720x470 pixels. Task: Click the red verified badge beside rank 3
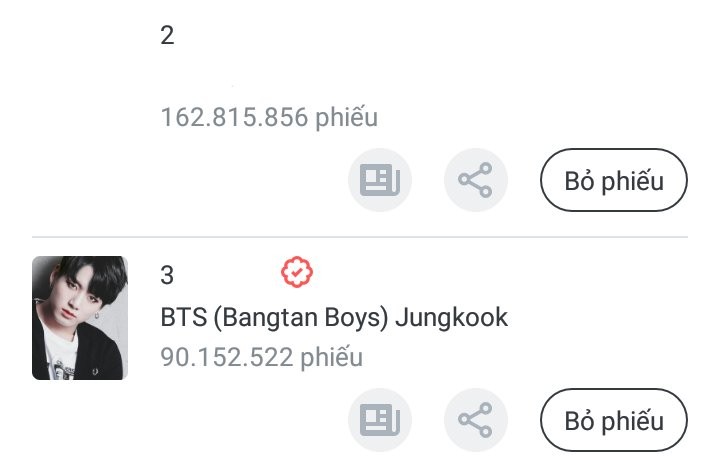click(x=297, y=271)
